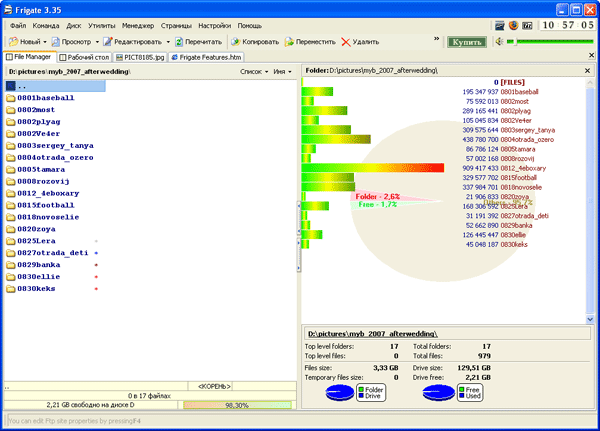This screenshot has width=600, height=431.
Task: Select the parent directory '..' row
Action: pos(55,86)
